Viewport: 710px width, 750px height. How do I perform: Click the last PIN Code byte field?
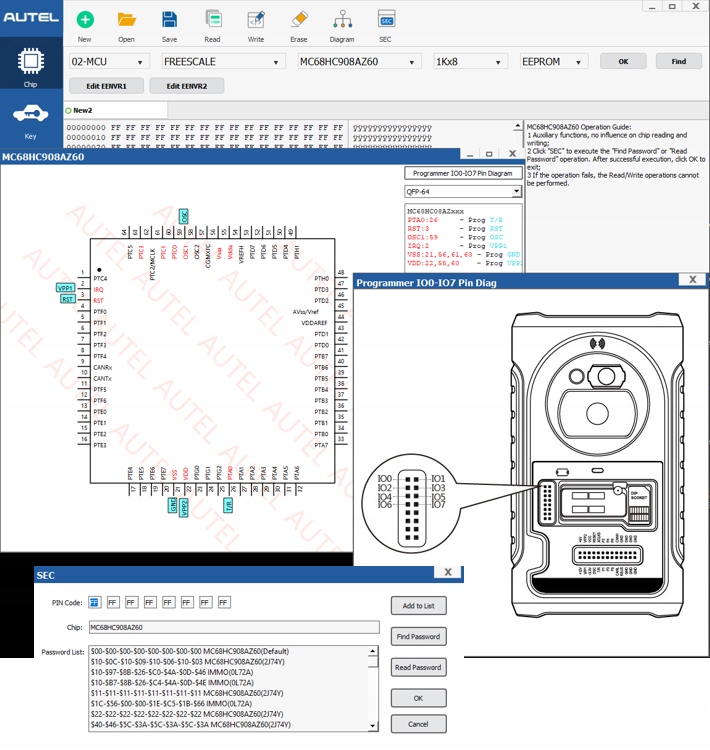click(x=224, y=602)
